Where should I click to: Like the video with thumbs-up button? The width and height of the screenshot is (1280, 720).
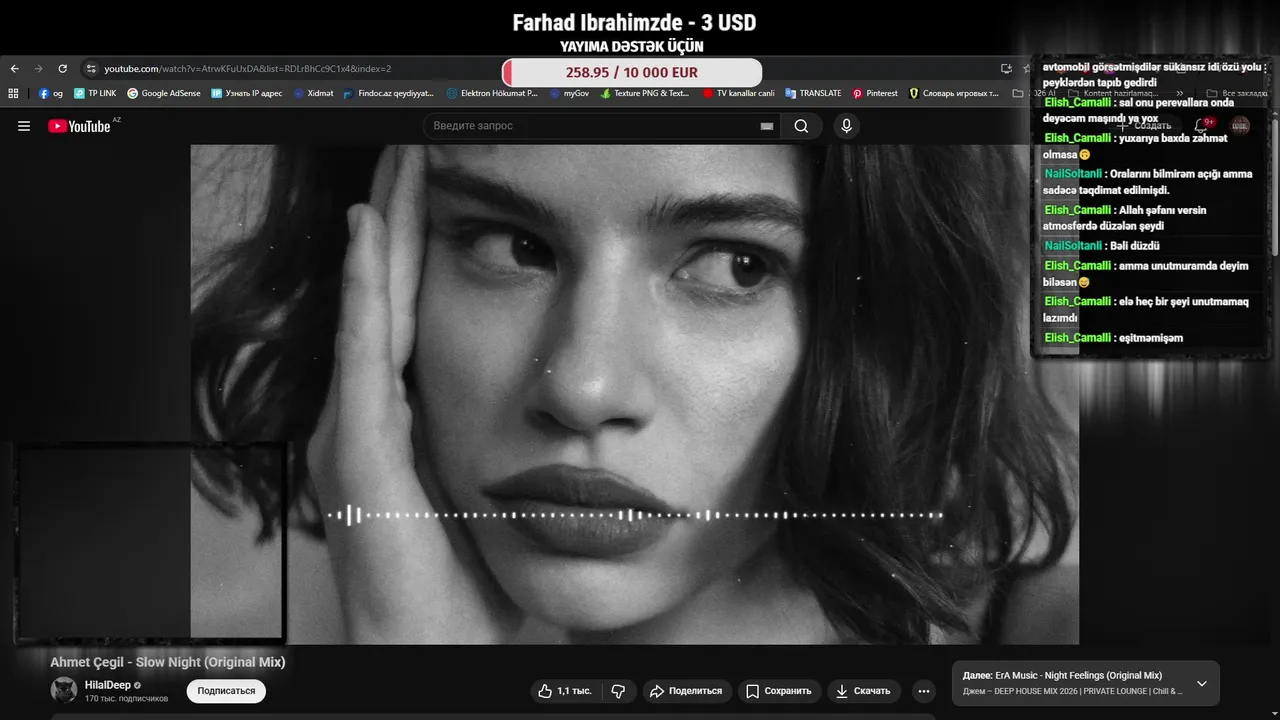point(565,691)
